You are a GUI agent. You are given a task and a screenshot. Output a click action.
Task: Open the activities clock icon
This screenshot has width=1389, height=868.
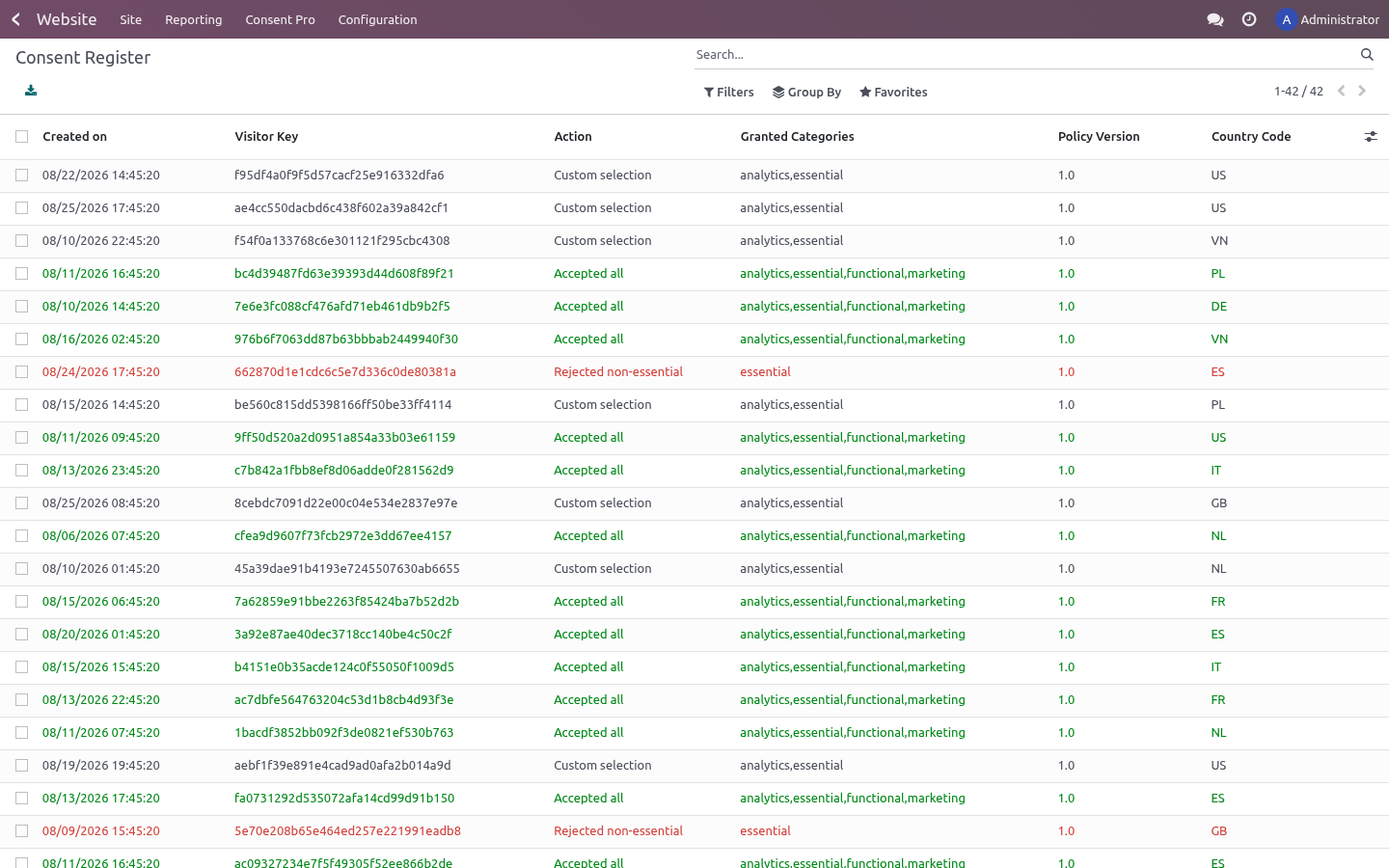click(x=1249, y=19)
